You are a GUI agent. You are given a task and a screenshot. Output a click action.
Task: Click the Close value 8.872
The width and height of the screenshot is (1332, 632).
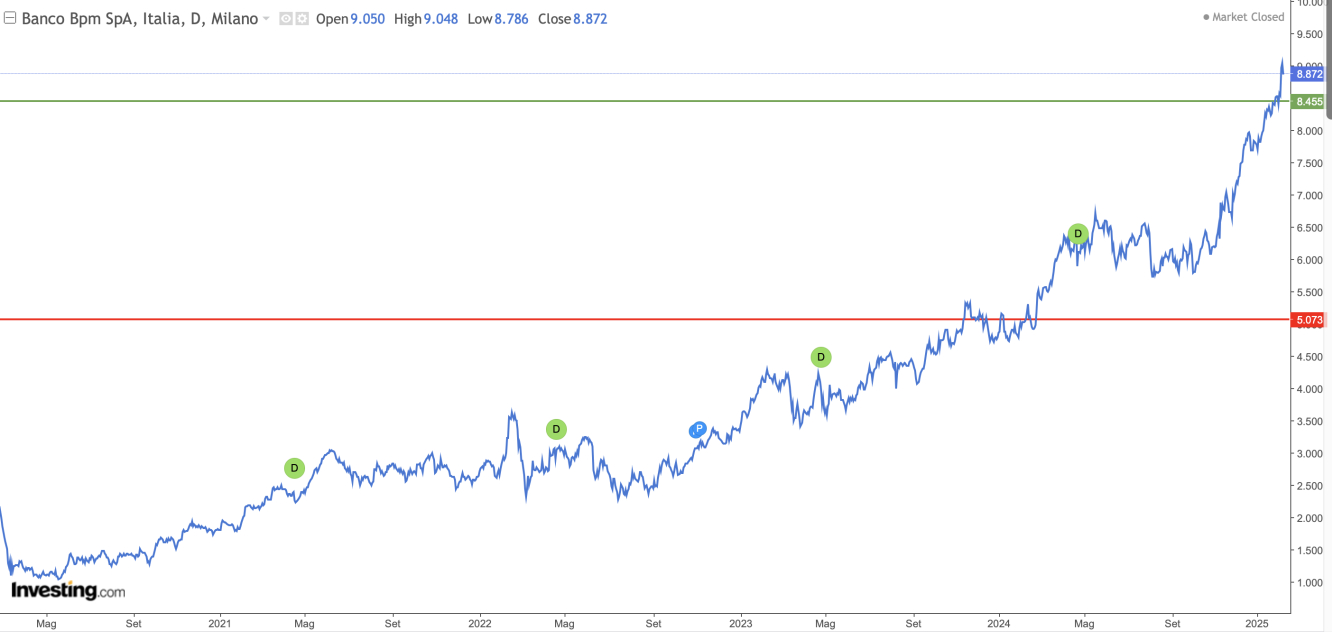coord(590,19)
